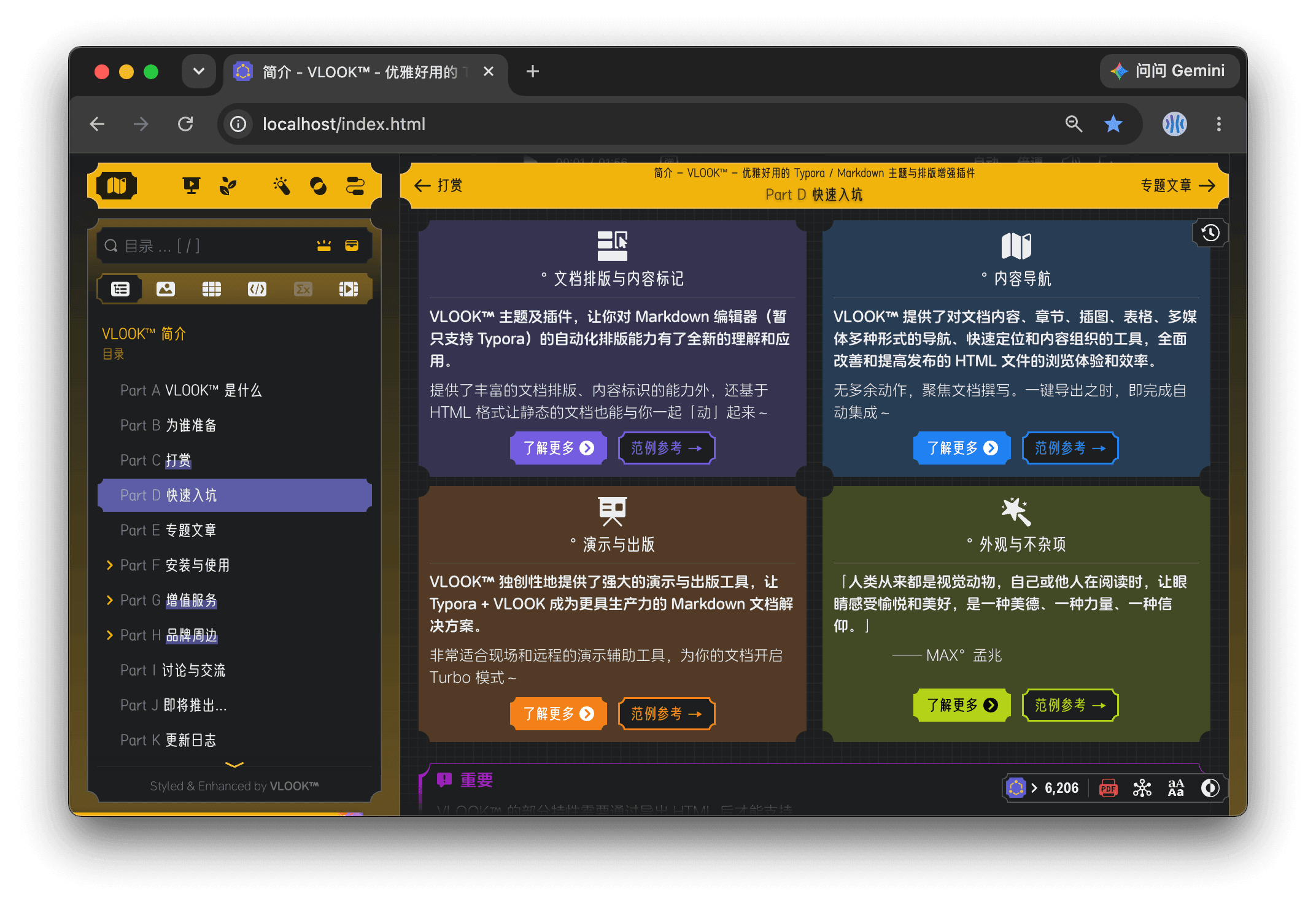Click 了解更多 in 文档排版与内容标记 card

click(x=558, y=448)
